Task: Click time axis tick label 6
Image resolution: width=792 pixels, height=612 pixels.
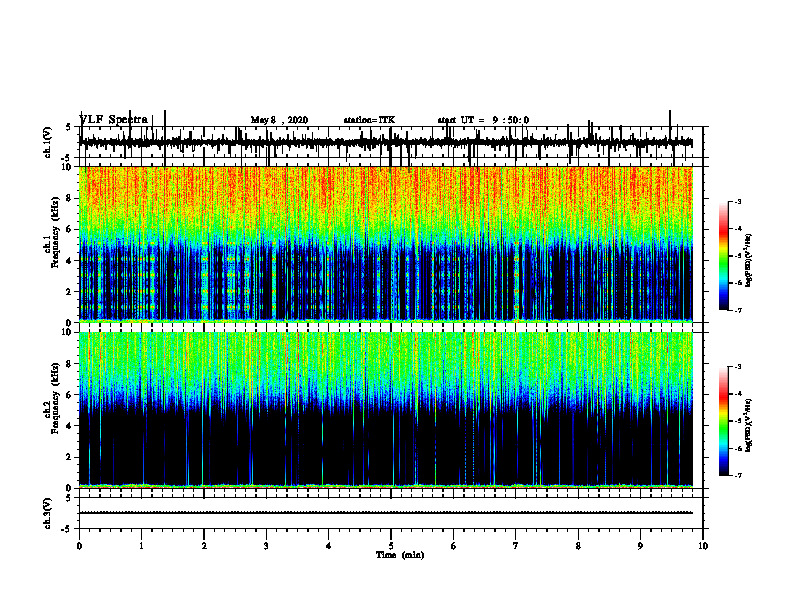Action: [x=454, y=546]
